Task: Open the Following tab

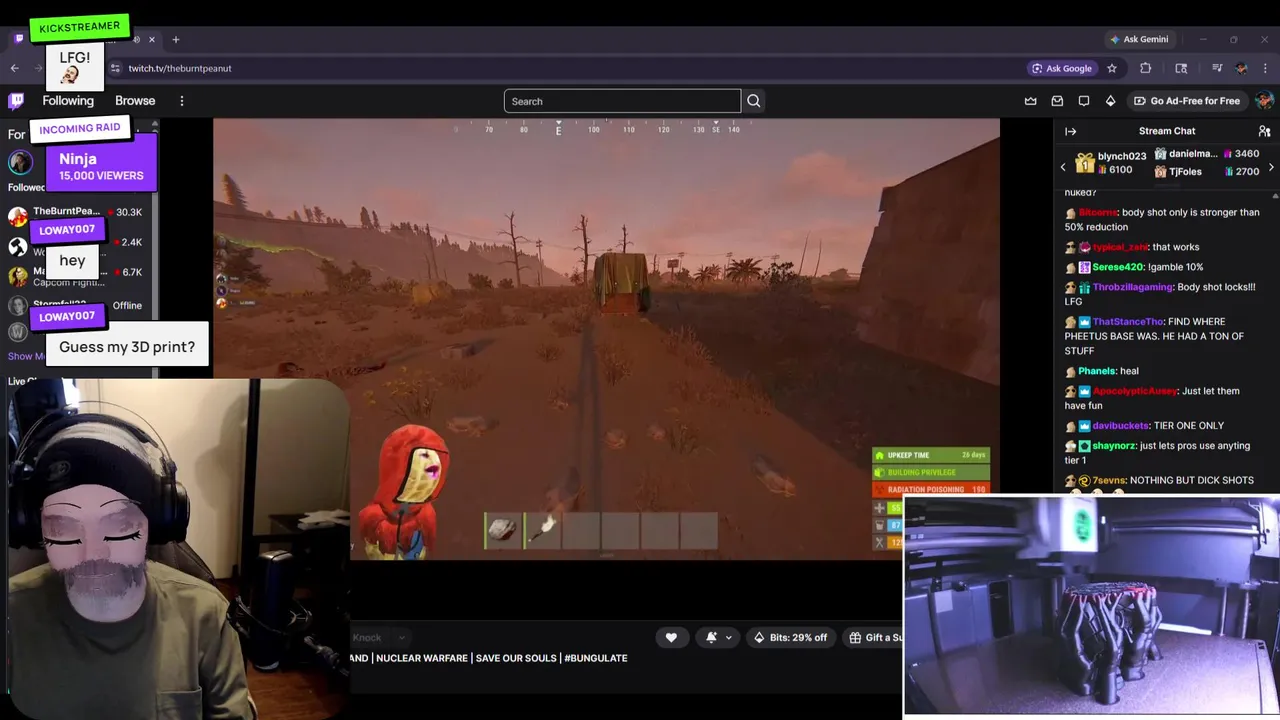Action: tap(68, 101)
